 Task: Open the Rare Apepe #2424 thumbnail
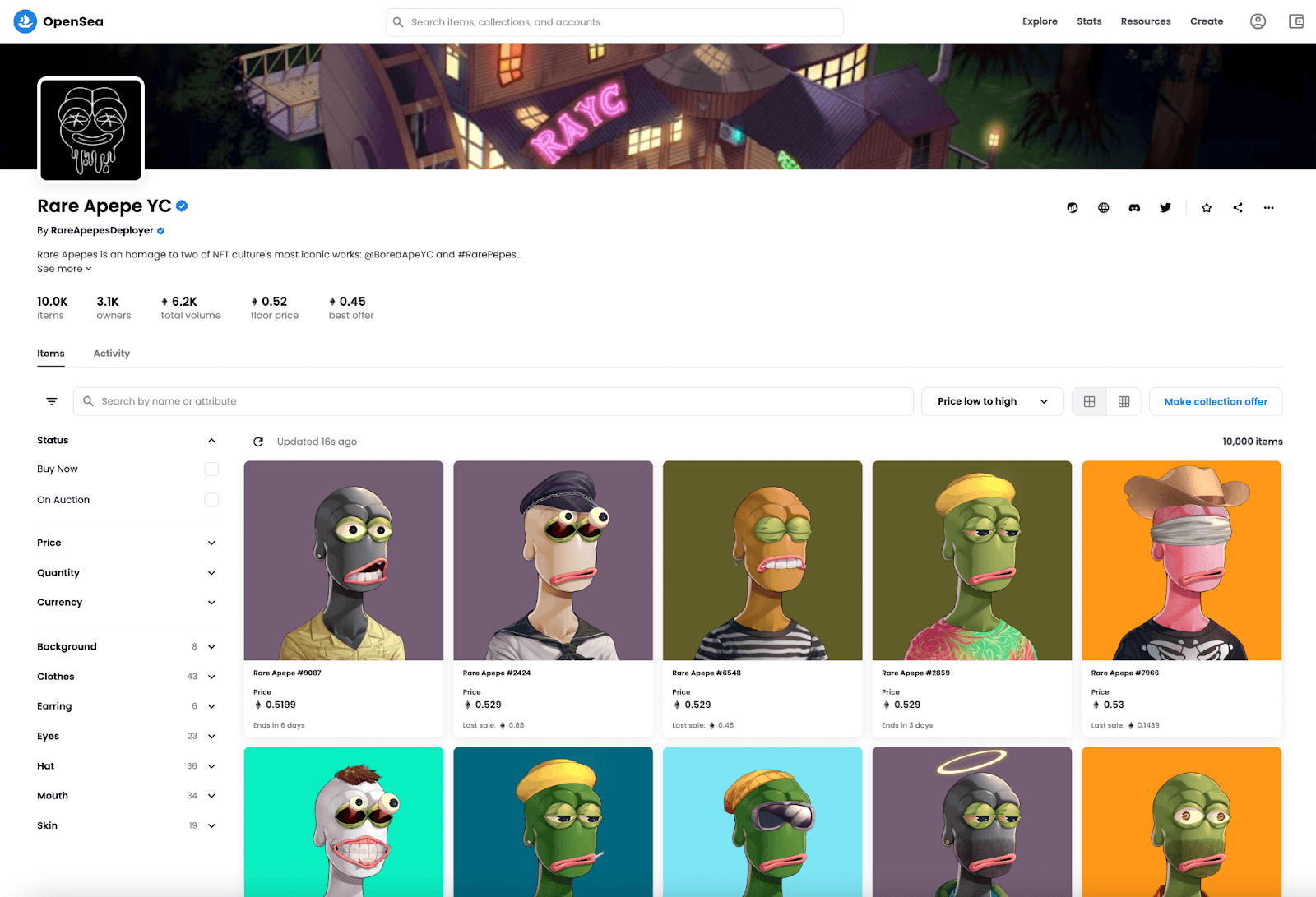(554, 561)
